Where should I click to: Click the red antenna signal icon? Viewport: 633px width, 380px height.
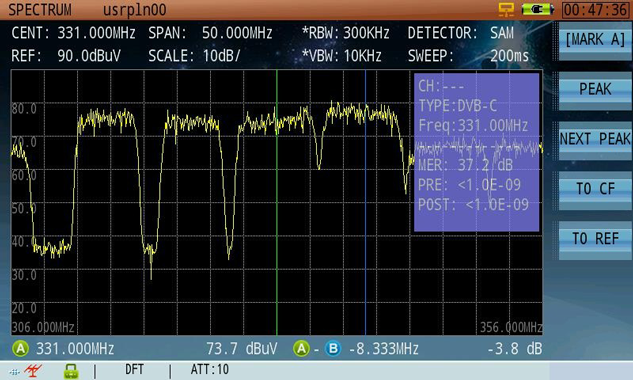[32, 370]
